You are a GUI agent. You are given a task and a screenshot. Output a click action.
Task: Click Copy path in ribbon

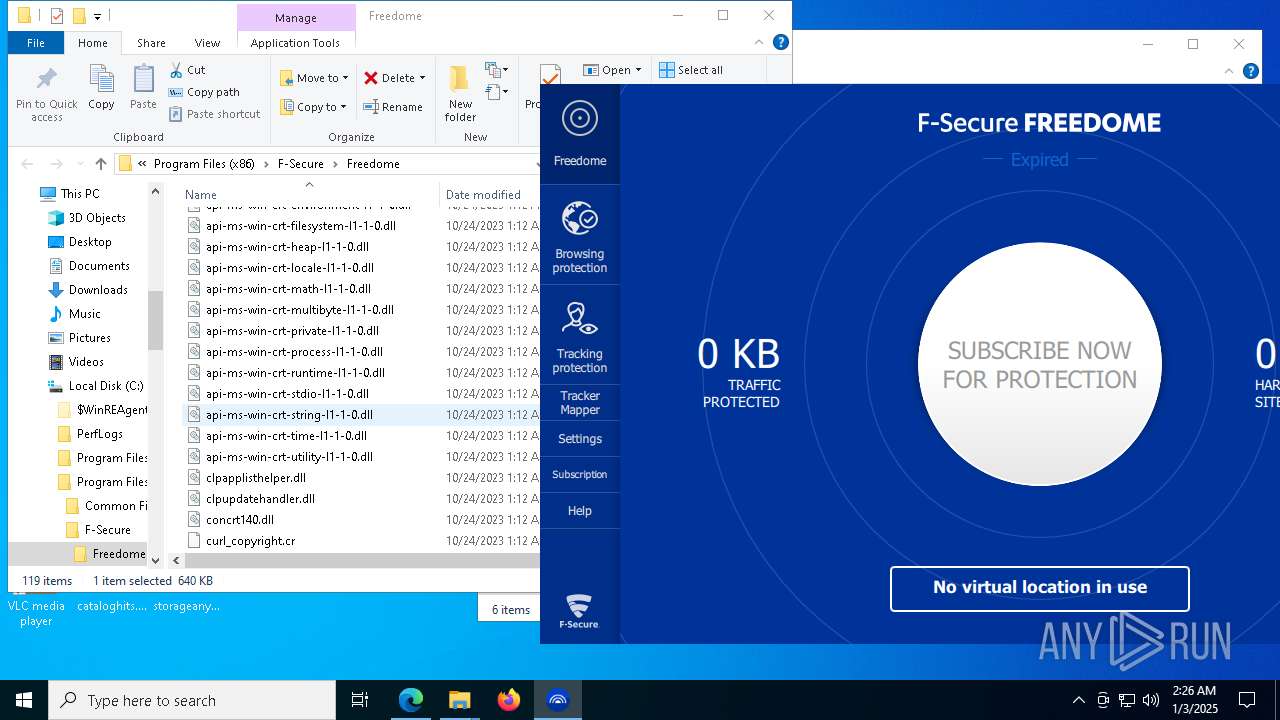coord(204,92)
